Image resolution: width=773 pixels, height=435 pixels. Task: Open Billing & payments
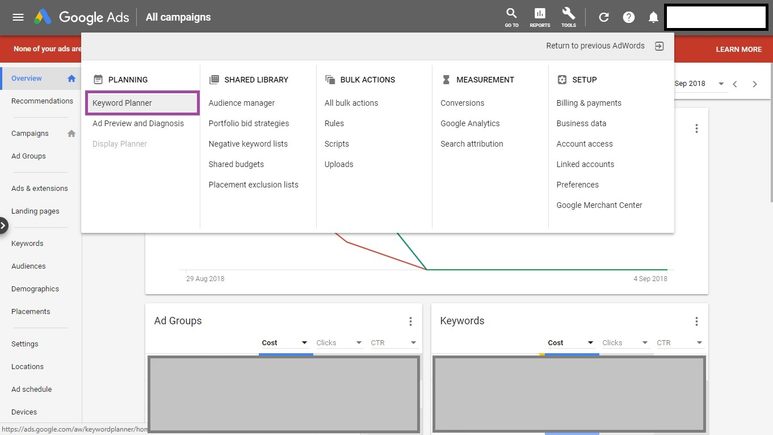coord(589,103)
